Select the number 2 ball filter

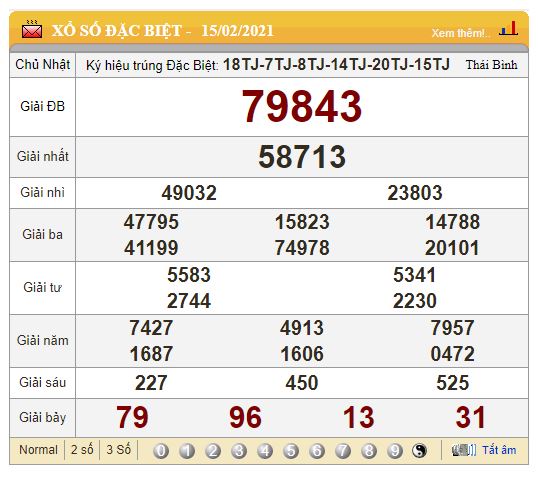click(213, 451)
